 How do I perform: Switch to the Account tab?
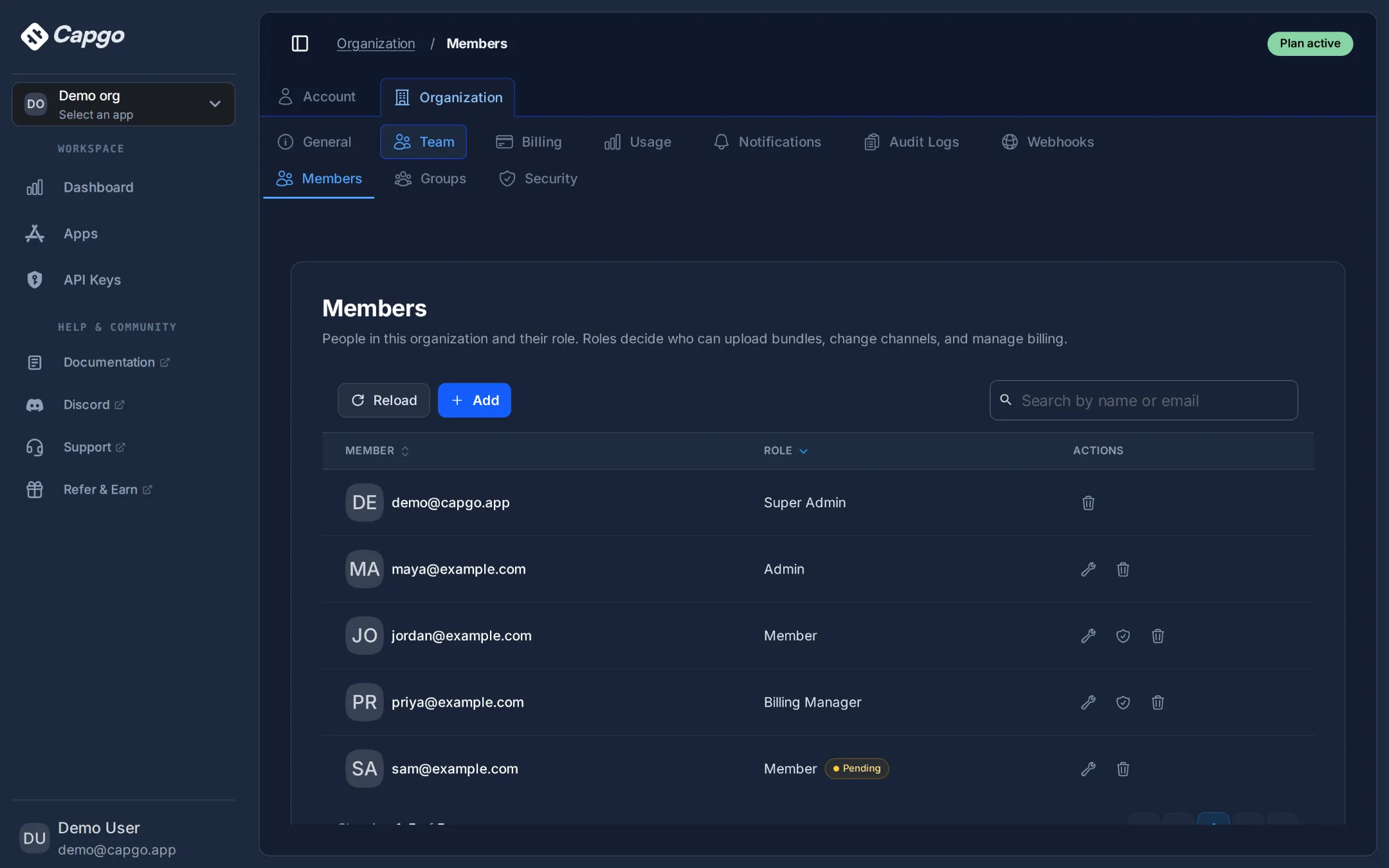(316, 96)
